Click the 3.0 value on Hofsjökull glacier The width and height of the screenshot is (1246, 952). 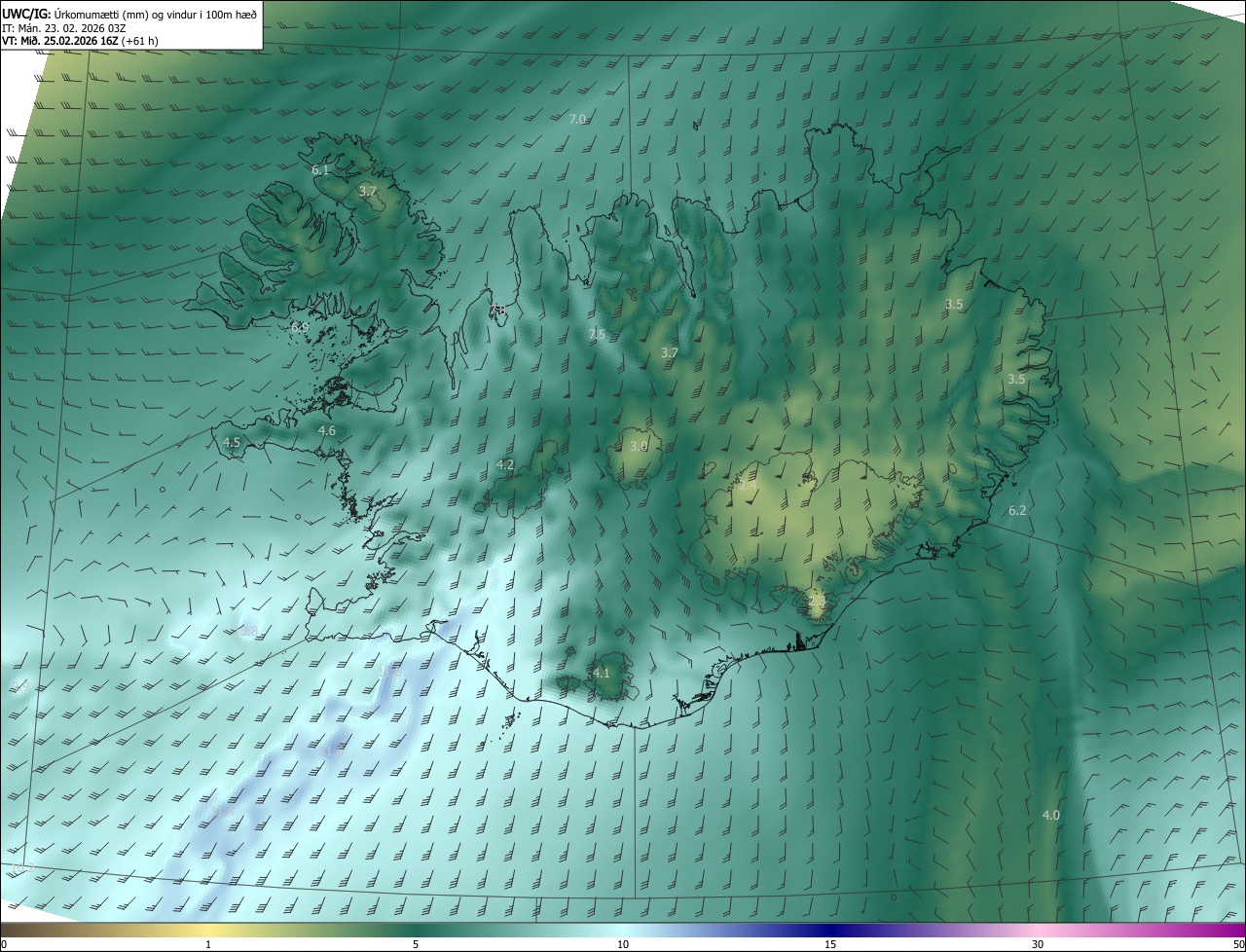point(639,446)
